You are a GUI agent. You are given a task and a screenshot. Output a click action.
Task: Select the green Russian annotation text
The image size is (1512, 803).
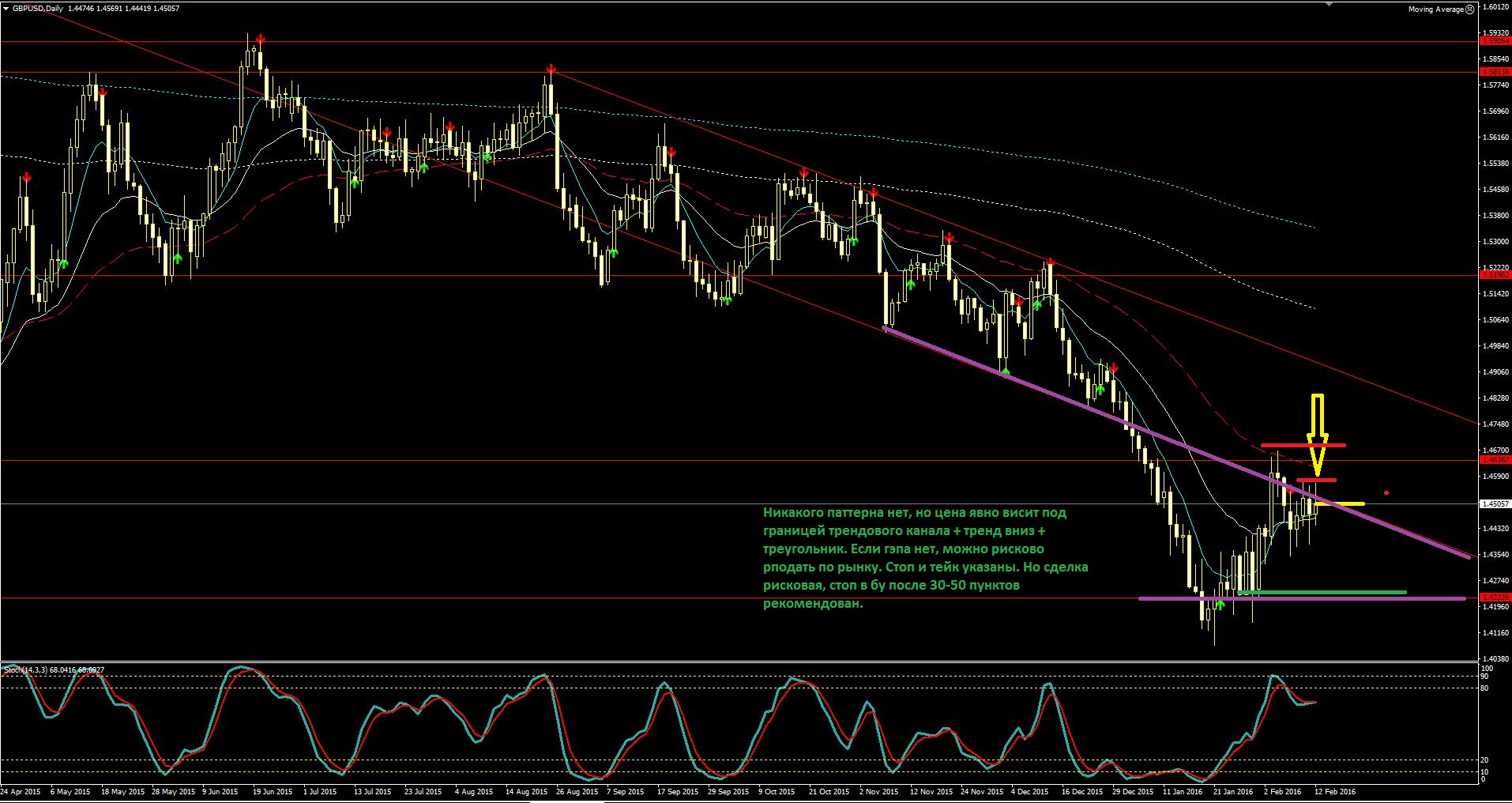point(925,558)
